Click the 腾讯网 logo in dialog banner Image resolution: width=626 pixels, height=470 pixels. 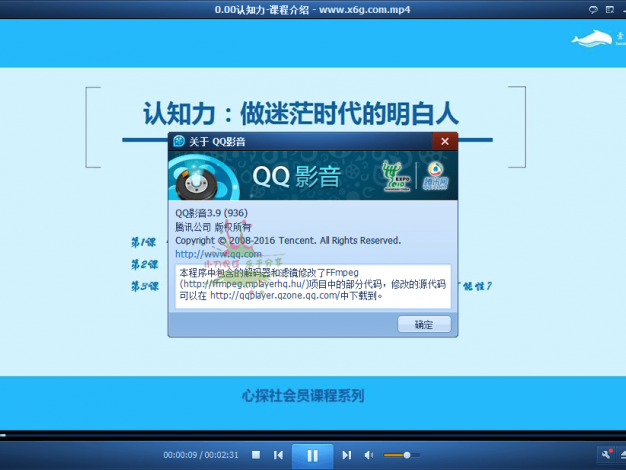click(436, 176)
